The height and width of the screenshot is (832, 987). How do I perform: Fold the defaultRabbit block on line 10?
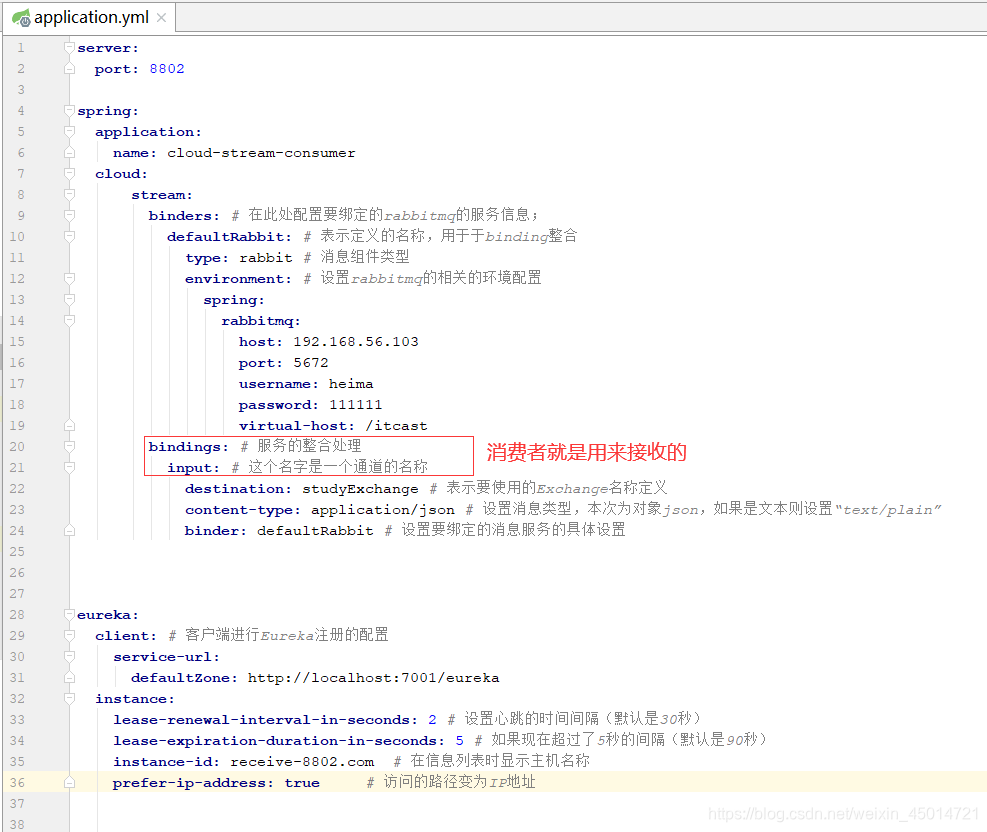click(x=69, y=237)
